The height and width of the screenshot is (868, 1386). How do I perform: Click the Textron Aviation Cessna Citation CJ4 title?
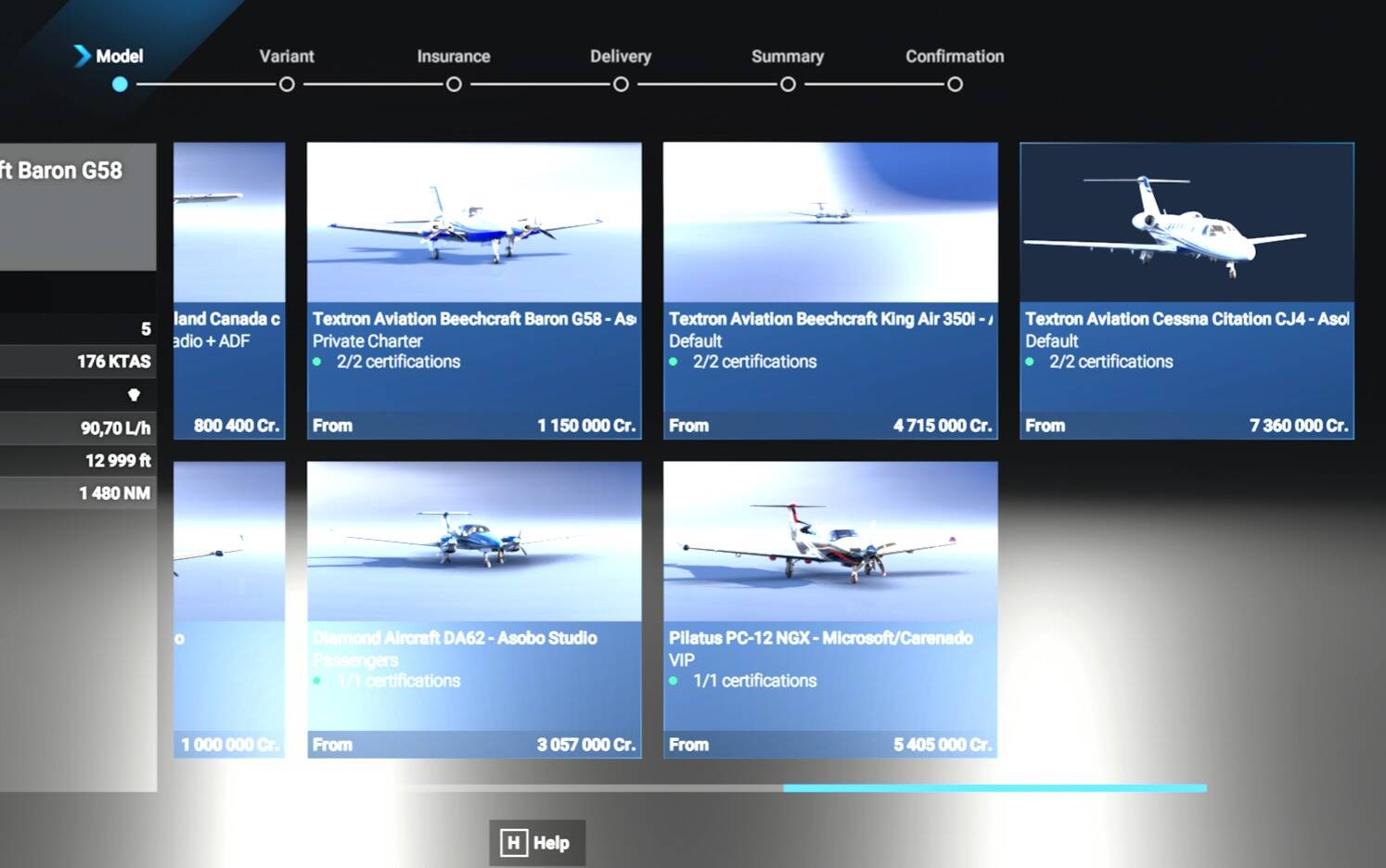pos(1187,319)
